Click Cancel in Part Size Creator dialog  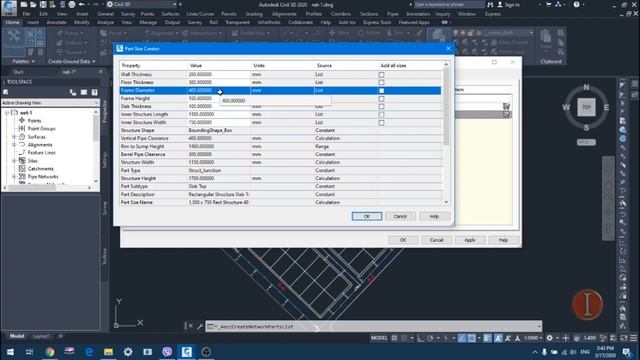coord(400,216)
